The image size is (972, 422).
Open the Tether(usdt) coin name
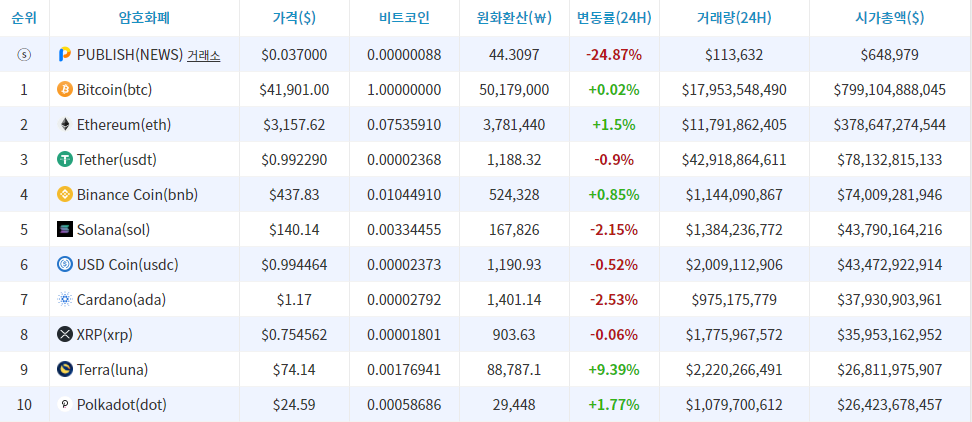pos(117,160)
